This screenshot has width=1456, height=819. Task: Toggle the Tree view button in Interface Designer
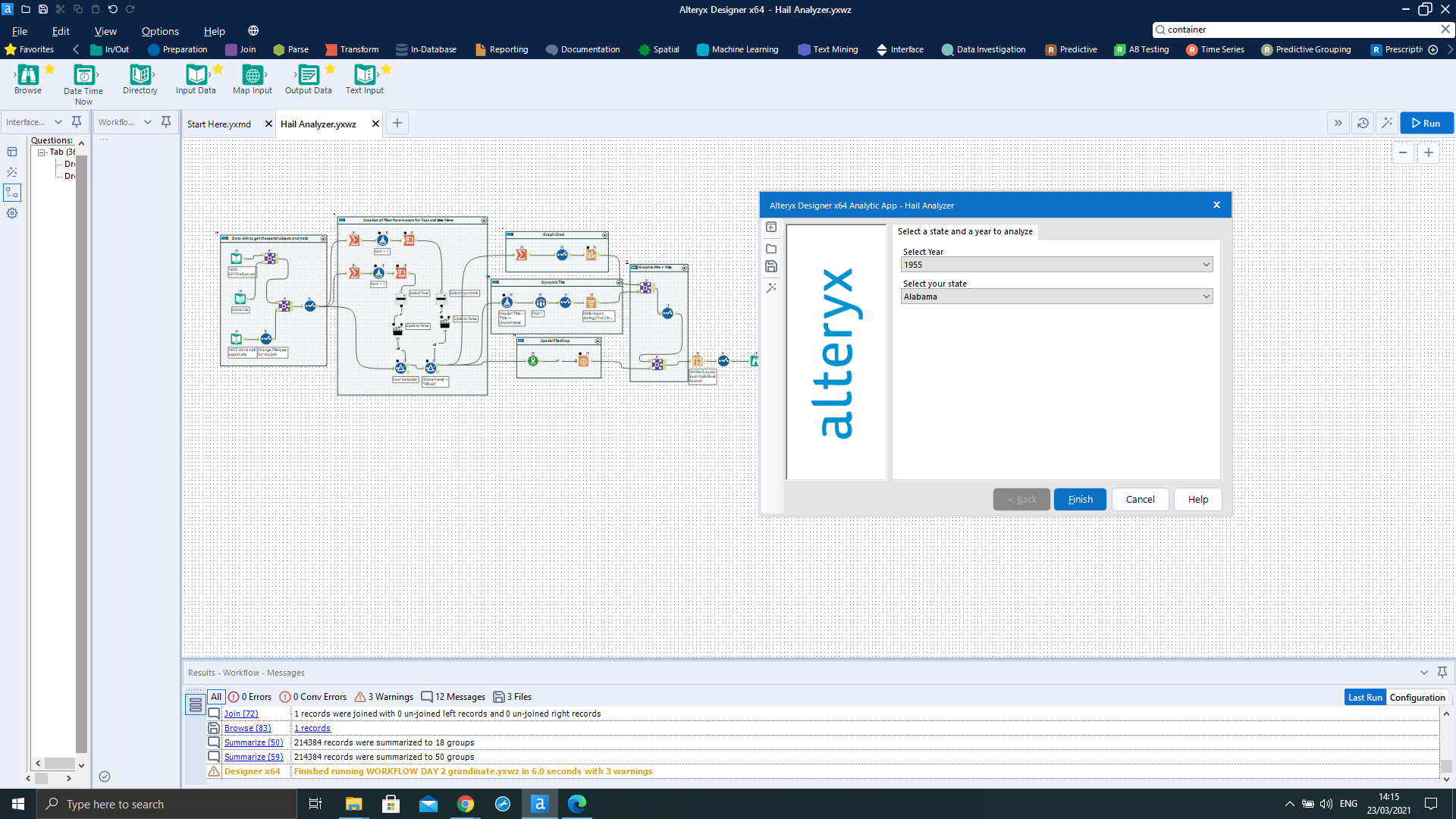click(12, 193)
